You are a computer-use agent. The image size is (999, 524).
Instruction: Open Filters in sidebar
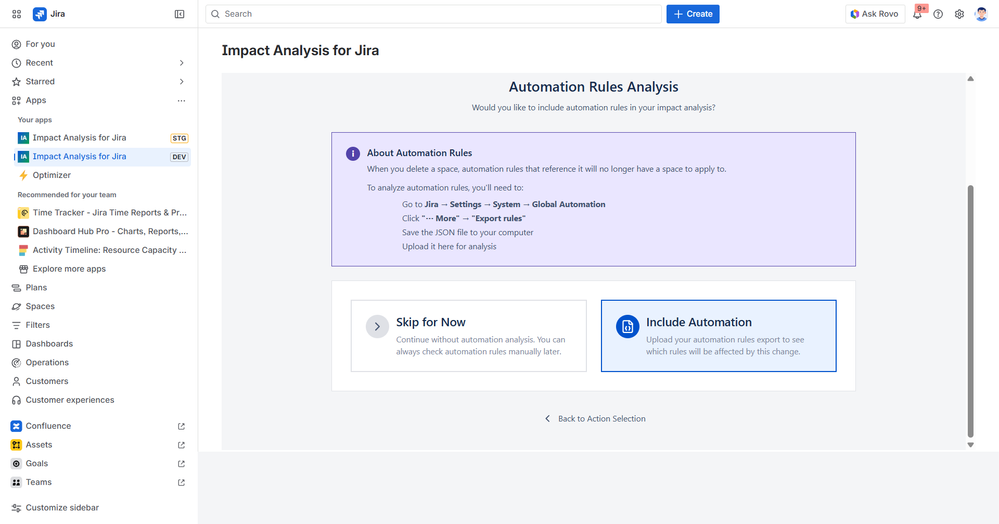click(38, 325)
